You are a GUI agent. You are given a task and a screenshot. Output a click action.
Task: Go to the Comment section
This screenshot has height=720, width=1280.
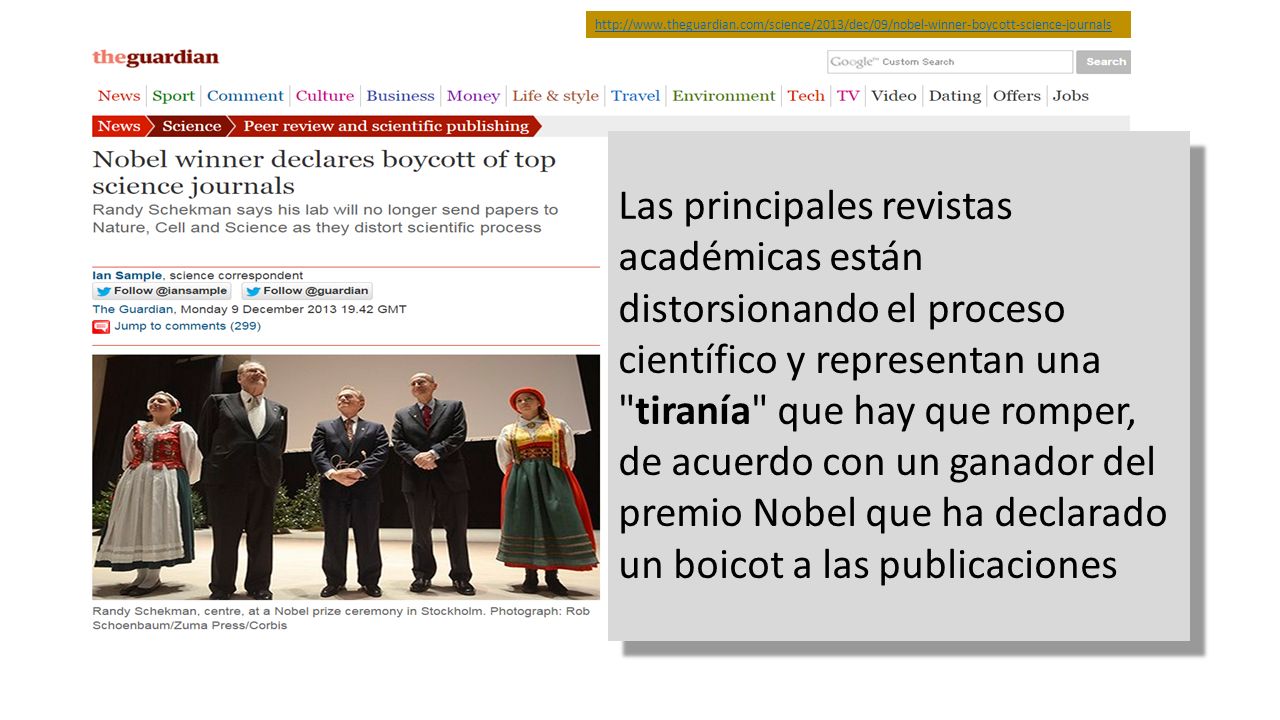[245, 96]
